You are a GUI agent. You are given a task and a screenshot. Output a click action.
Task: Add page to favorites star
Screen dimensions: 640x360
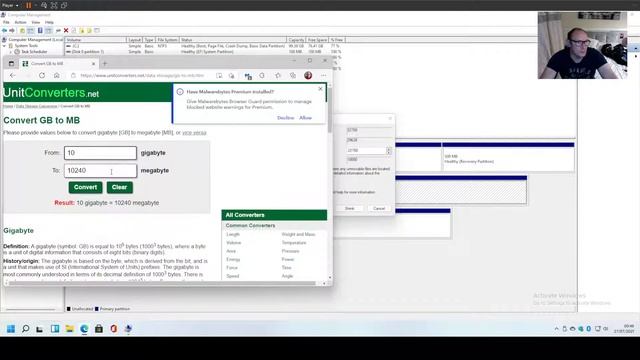[x=278, y=76]
